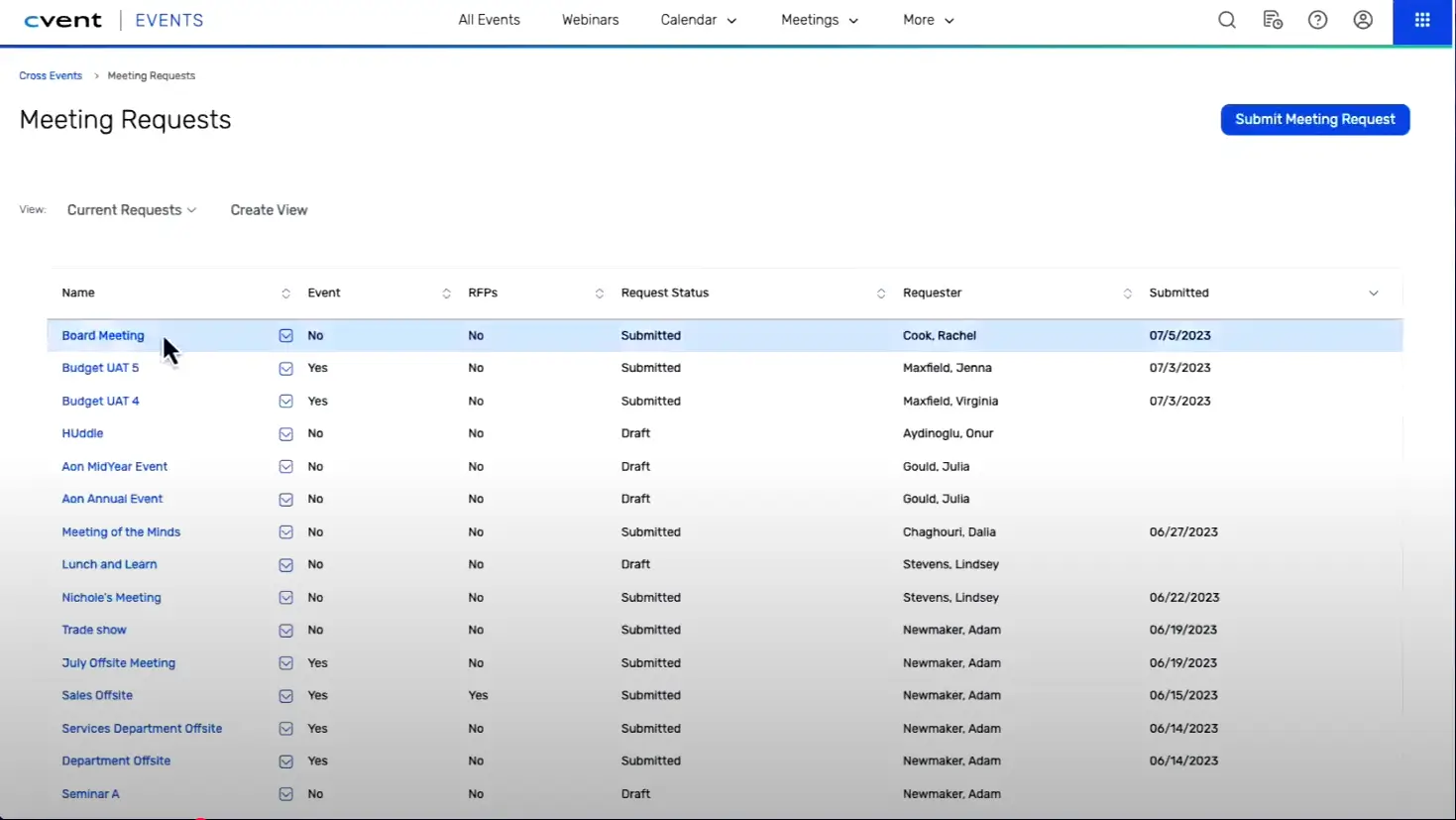Click requester cell 'Aydinoglu, Onur'

(948, 433)
